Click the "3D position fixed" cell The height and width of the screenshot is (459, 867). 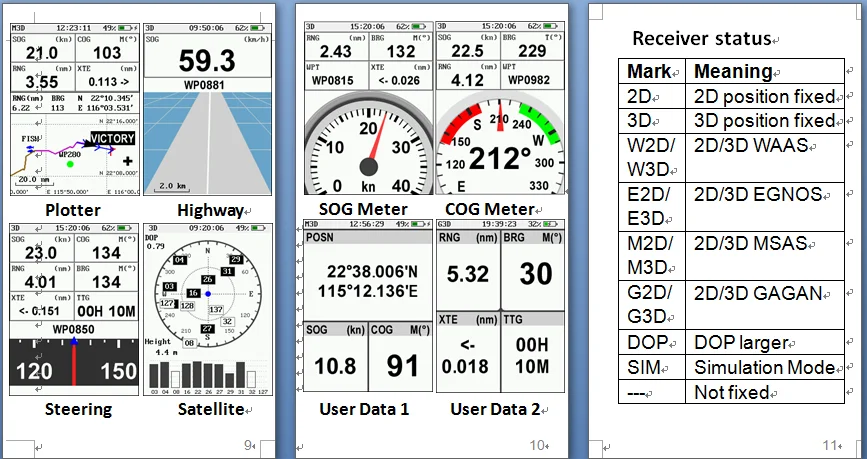(x=765, y=121)
